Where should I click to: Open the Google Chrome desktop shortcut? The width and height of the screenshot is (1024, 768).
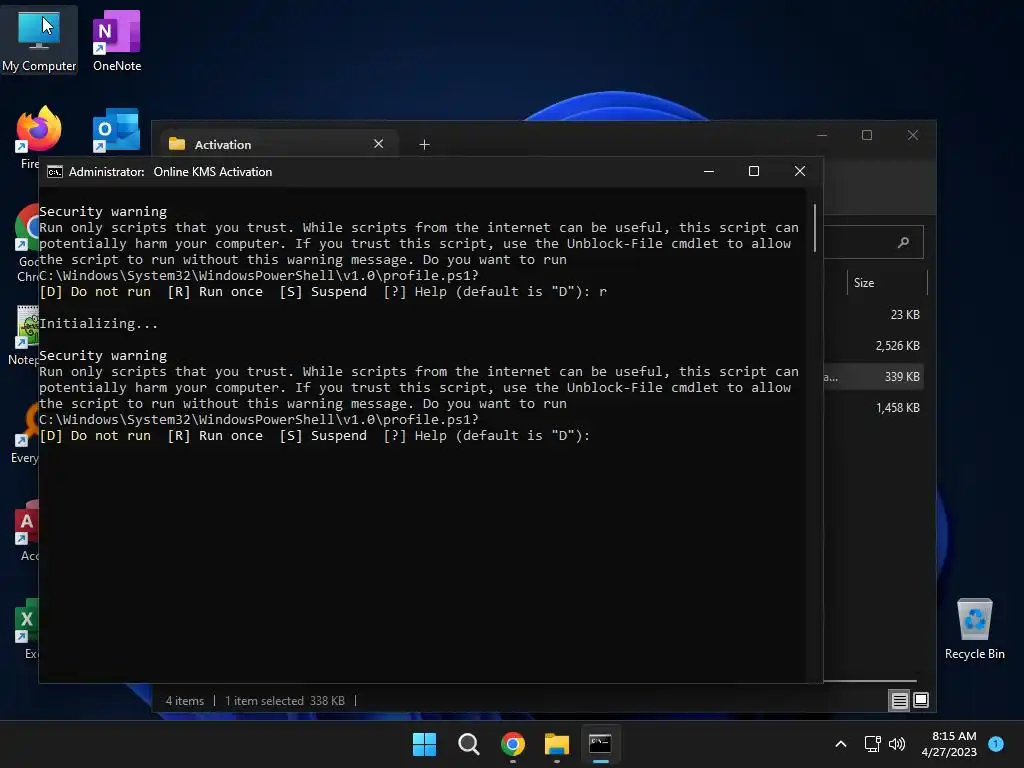click(x=27, y=242)
